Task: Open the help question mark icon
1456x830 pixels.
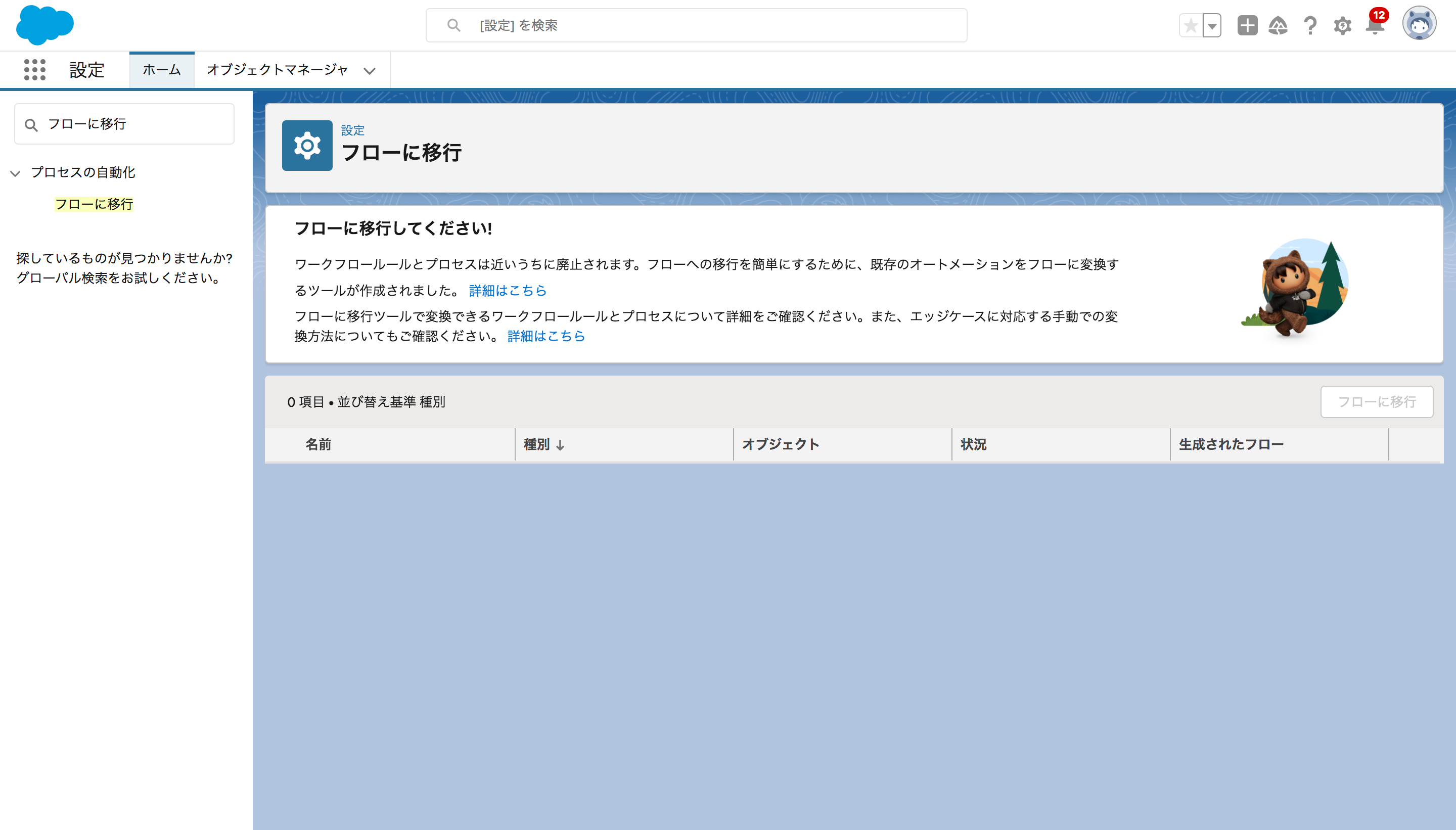Action: point(1310,26)
